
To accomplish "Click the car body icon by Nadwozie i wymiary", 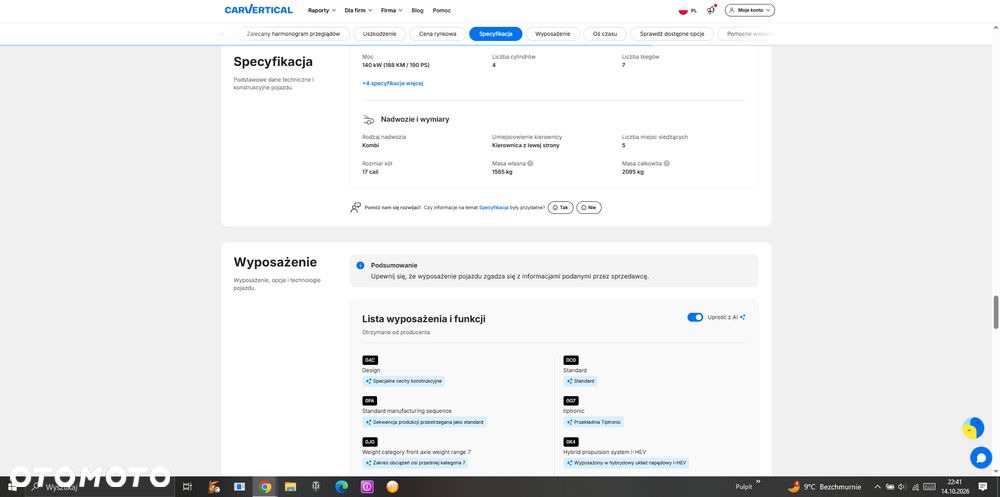I will (369, 119).
